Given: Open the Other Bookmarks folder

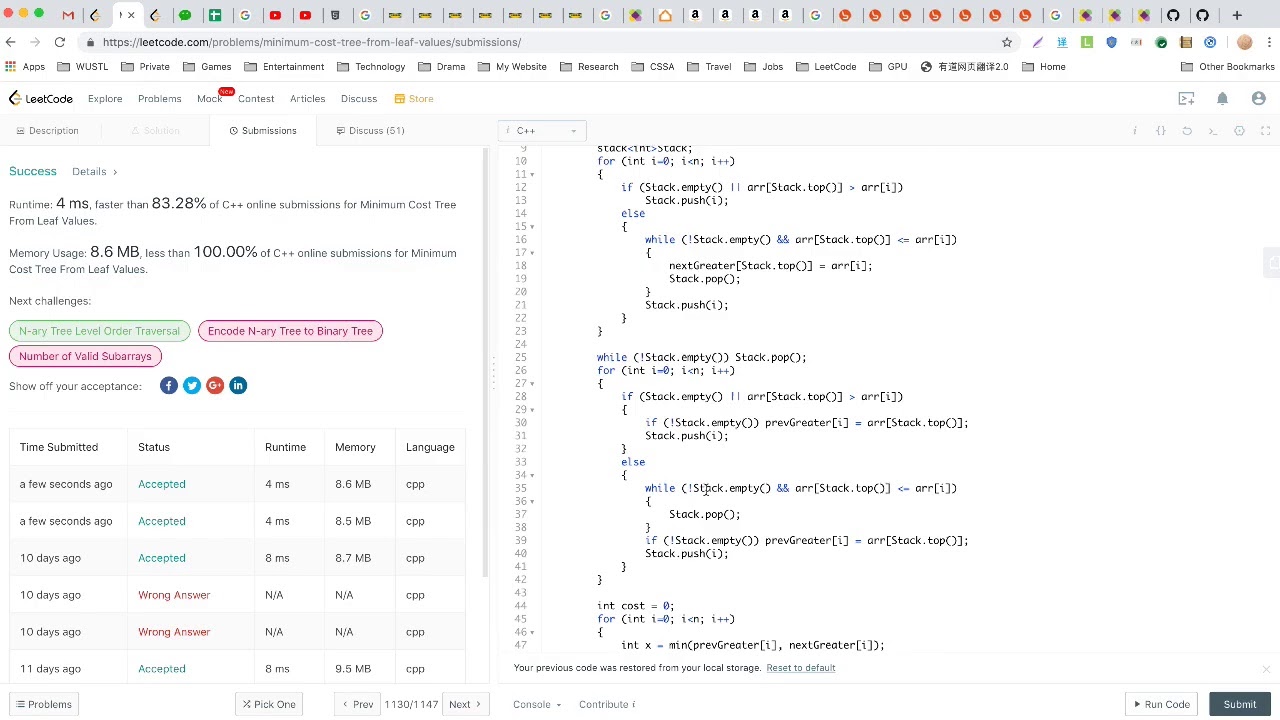Looking at the screenshot, I should [x=1227, y=67].
